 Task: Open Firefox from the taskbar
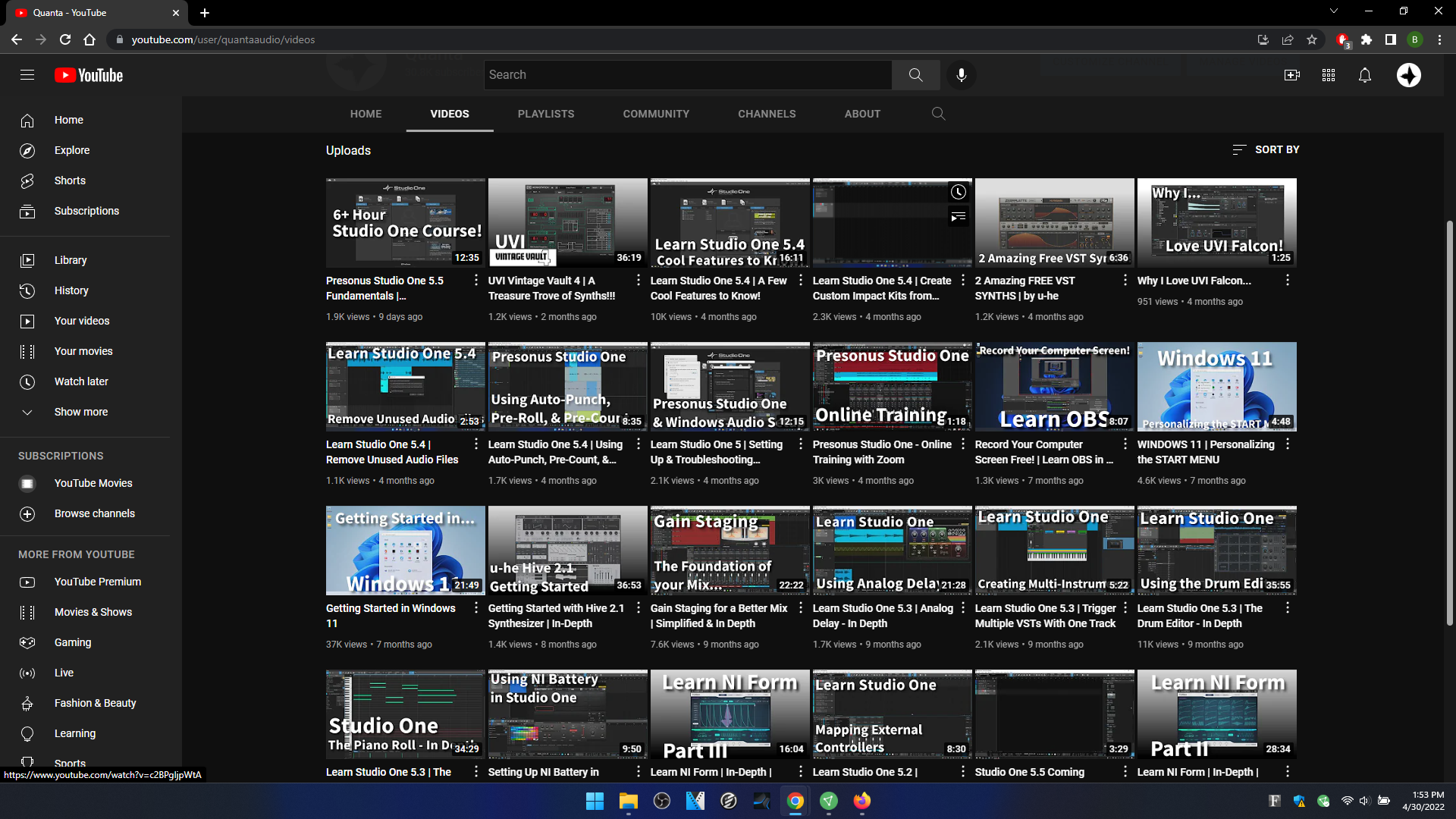[x=862, y=801]
